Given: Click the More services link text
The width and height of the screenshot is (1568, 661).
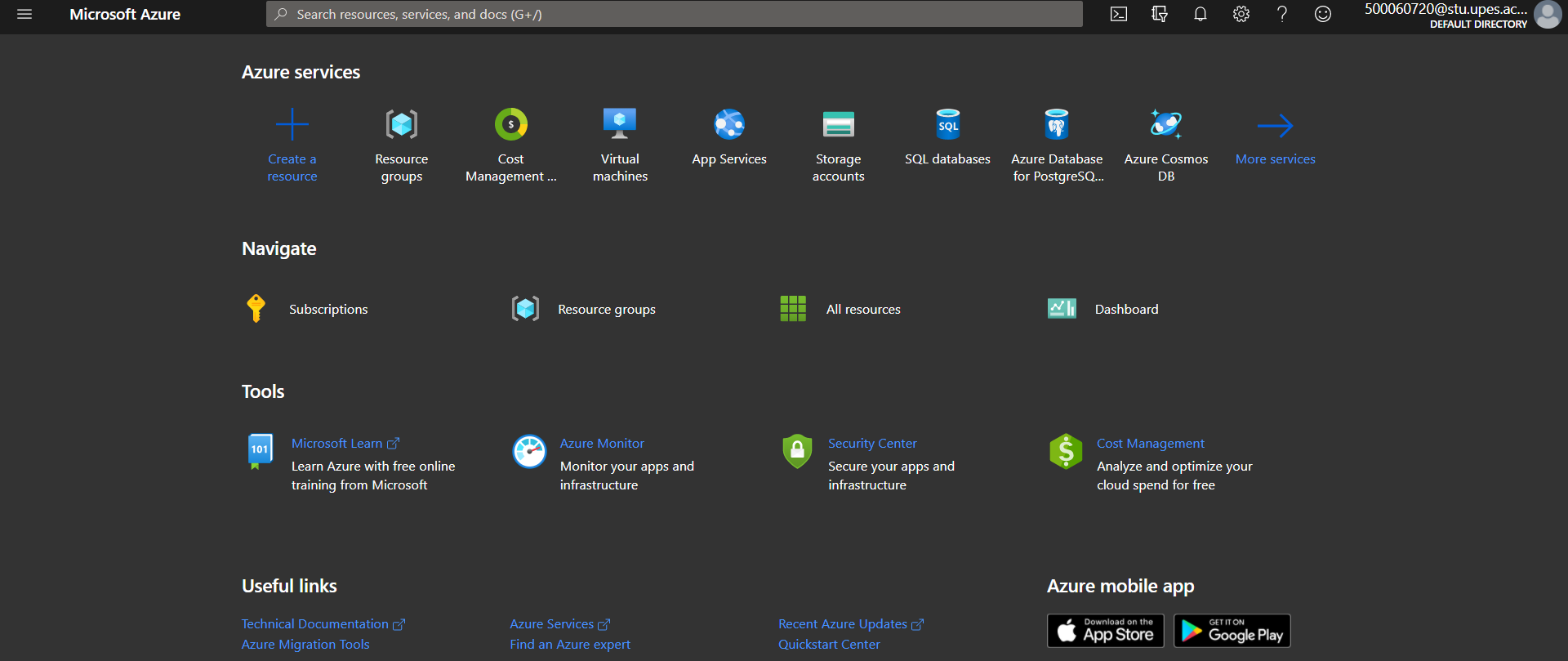Looking at the screenshot, I should click(x=1276, y=159).
